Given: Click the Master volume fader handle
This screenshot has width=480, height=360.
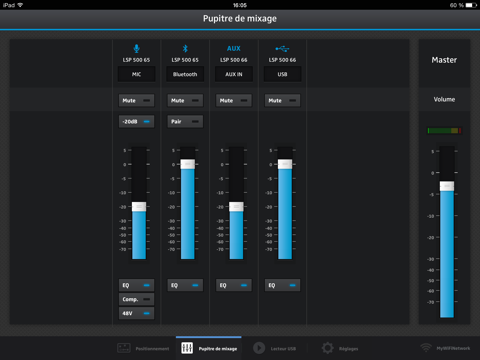Looking at the screenshot, I should (x=447, y=186).
